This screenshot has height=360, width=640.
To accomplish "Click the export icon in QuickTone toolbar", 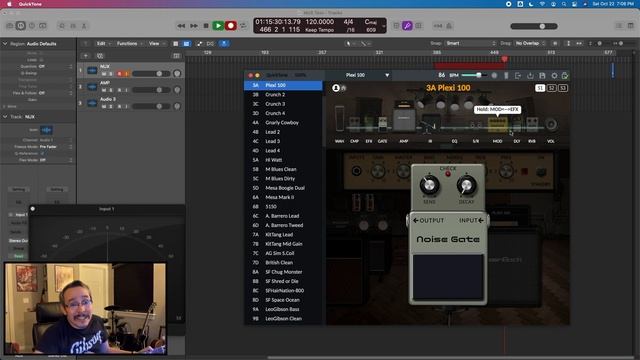I will point(518,76).
